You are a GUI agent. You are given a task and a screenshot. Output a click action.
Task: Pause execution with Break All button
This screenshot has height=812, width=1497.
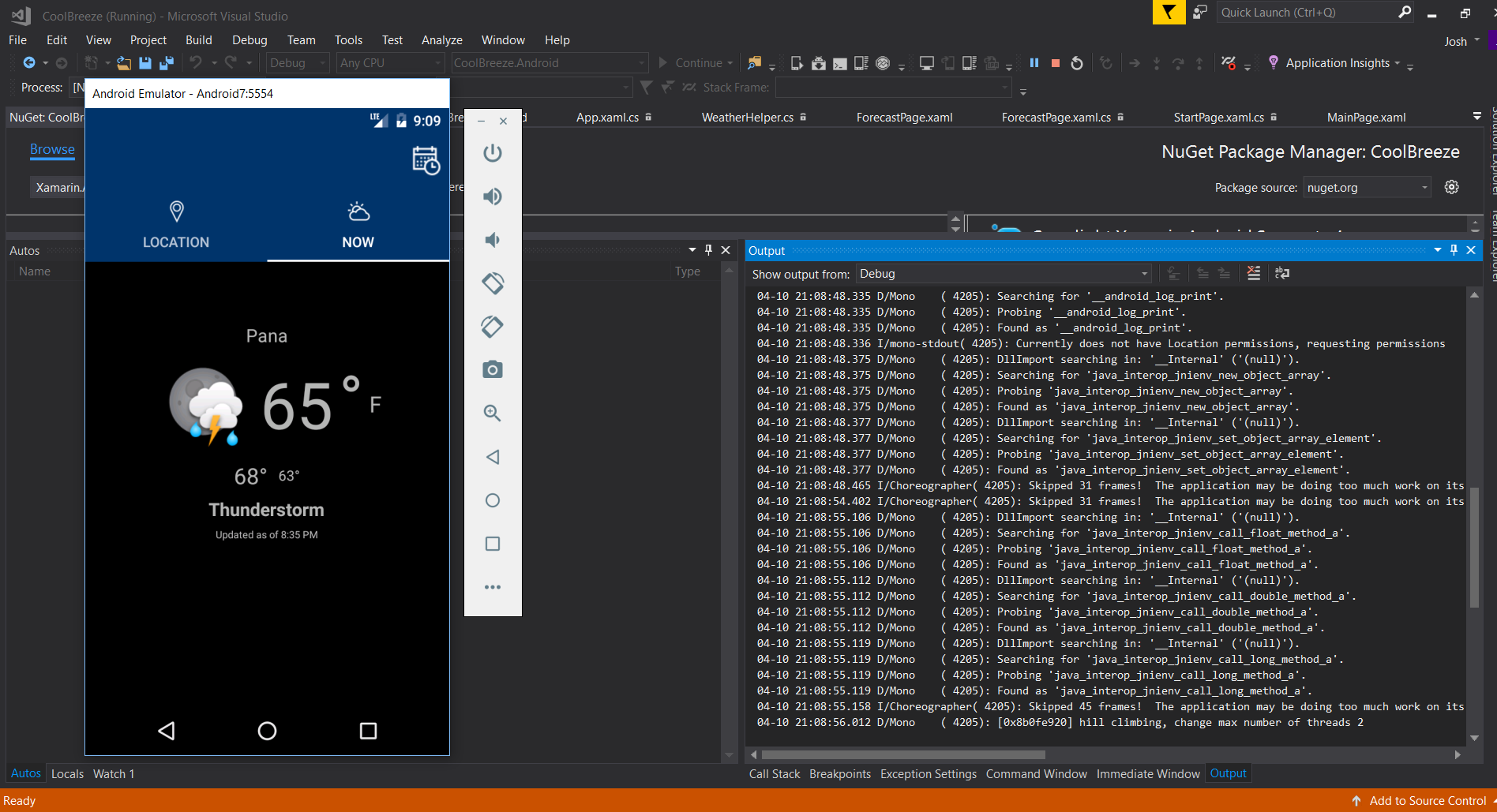pos(1034,63)
